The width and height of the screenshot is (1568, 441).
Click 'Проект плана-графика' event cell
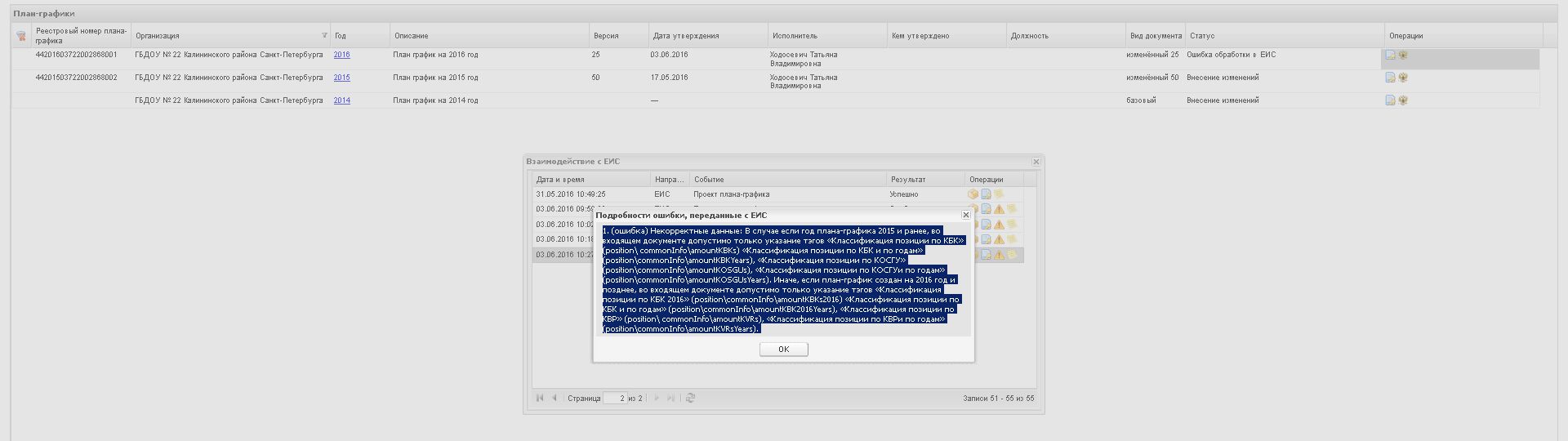(x=731, y=194)
